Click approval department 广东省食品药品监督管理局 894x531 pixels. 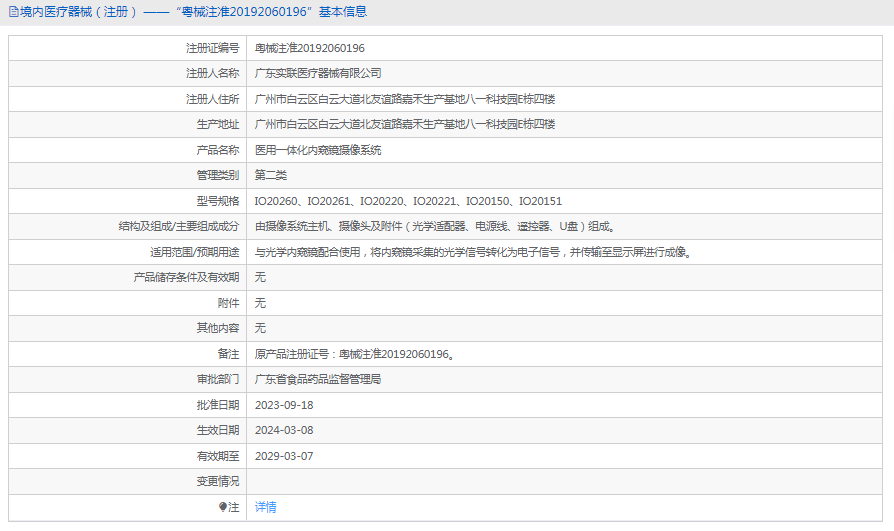pyautogui.click(x=318, y=379)
